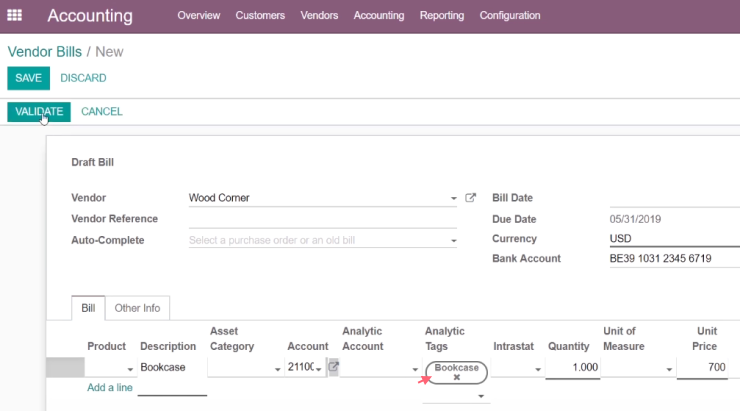The width and height of the screenshot is (740, 411).
Task: Go back to Vendor Bills breadcrumb
Action: tap(44, 51)
